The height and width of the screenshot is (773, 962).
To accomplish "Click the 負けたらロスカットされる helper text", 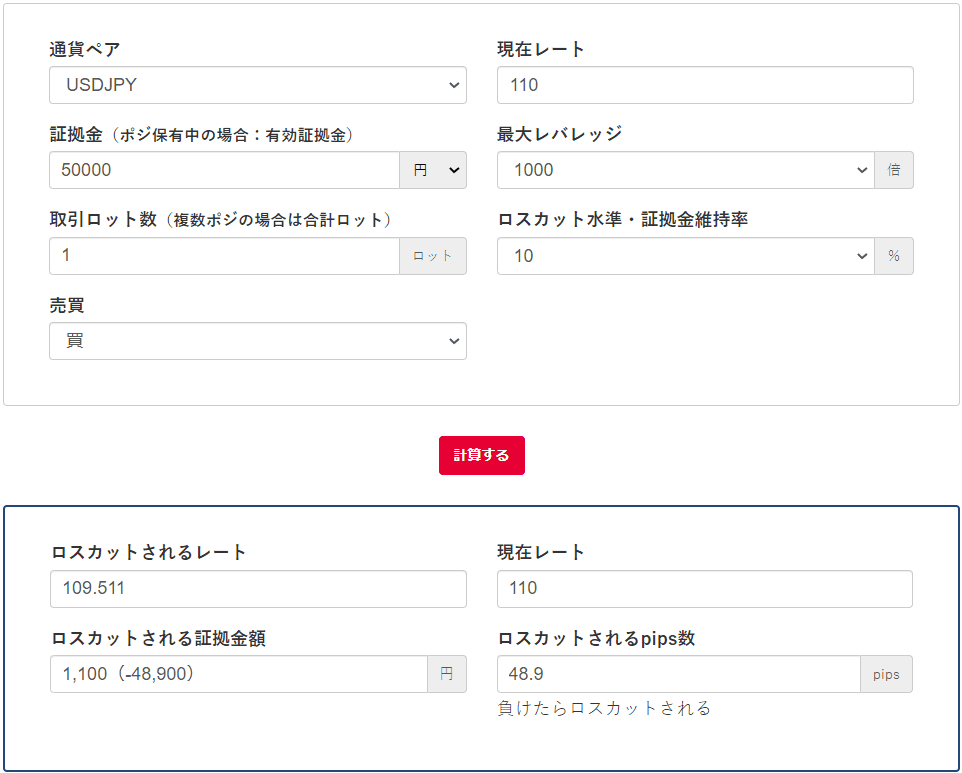I will coord(604,708).
